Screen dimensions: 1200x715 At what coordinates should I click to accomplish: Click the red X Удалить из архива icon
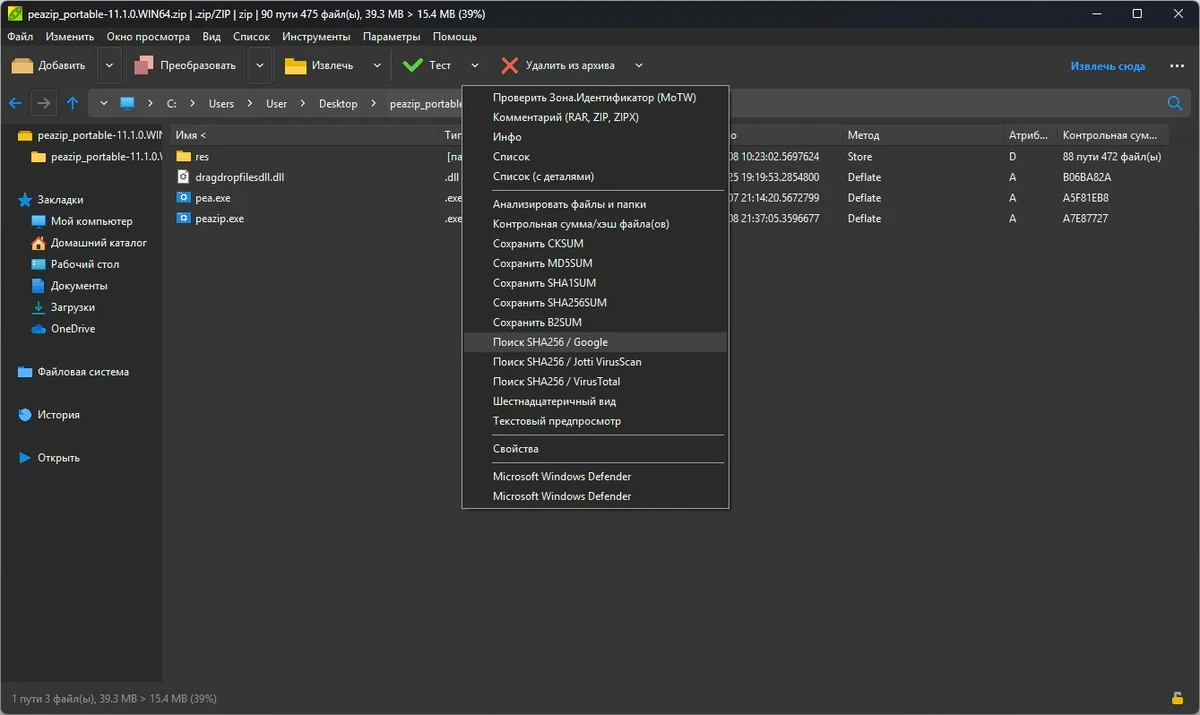click(x=510, y=66)
